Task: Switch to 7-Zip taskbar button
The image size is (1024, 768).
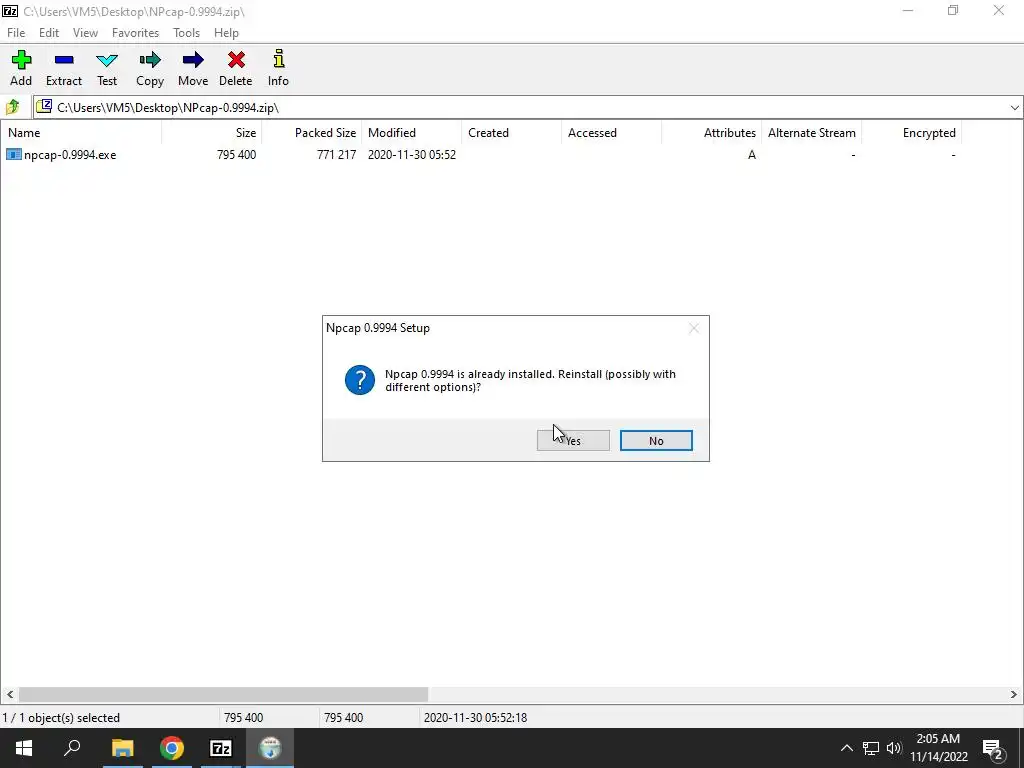Action: 221,748
